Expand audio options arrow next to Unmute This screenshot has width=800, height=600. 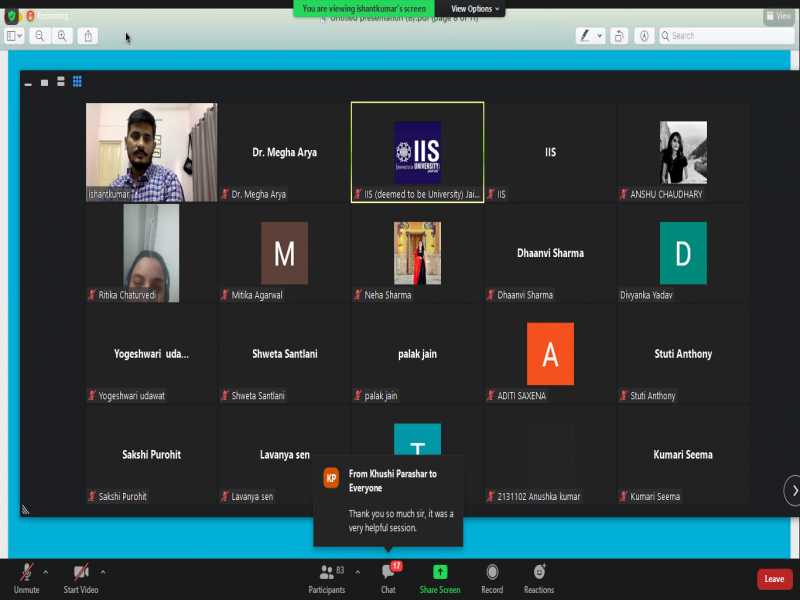pos(46,572)
